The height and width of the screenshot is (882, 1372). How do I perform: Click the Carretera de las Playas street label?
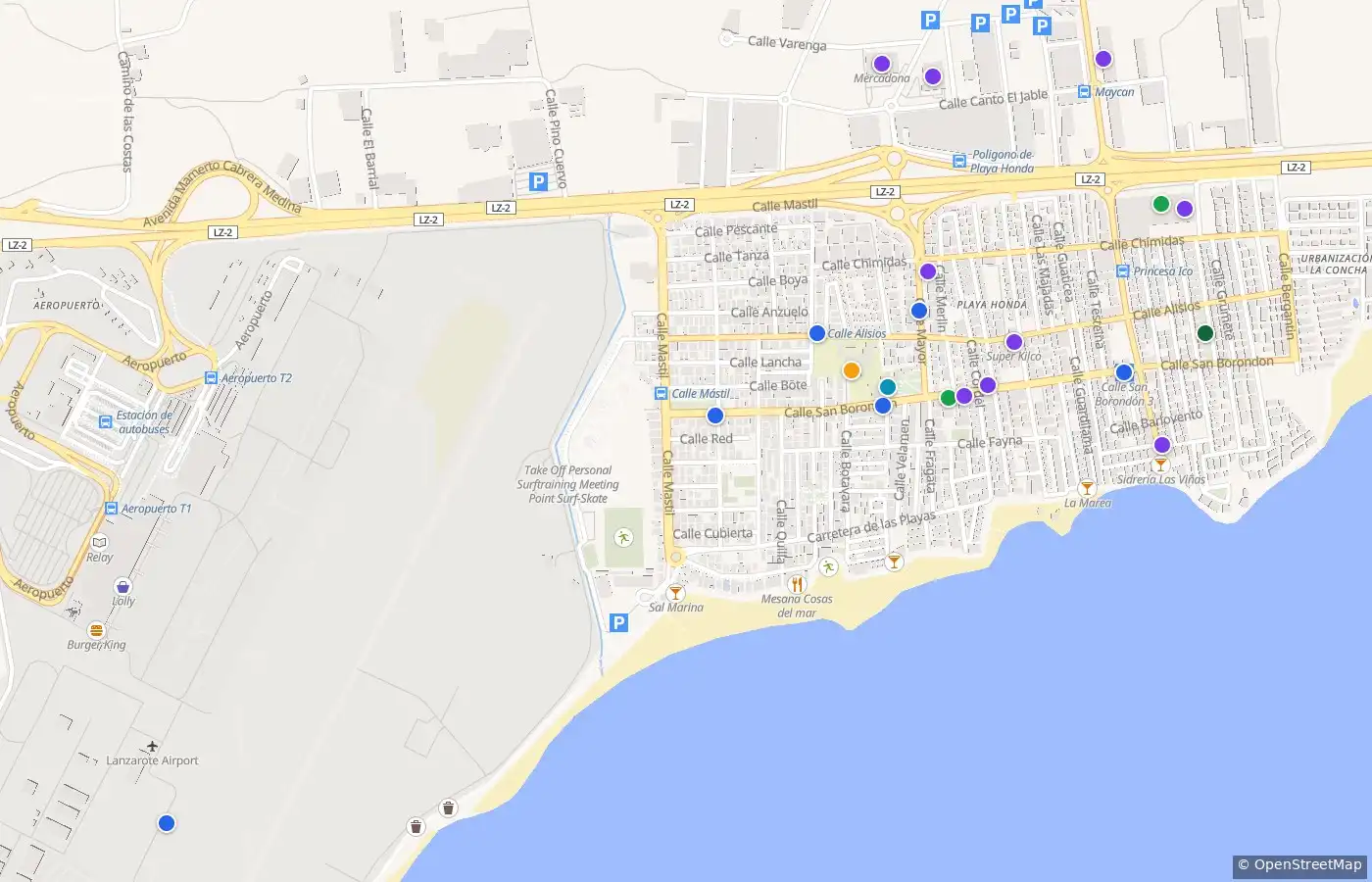point(871,527)
